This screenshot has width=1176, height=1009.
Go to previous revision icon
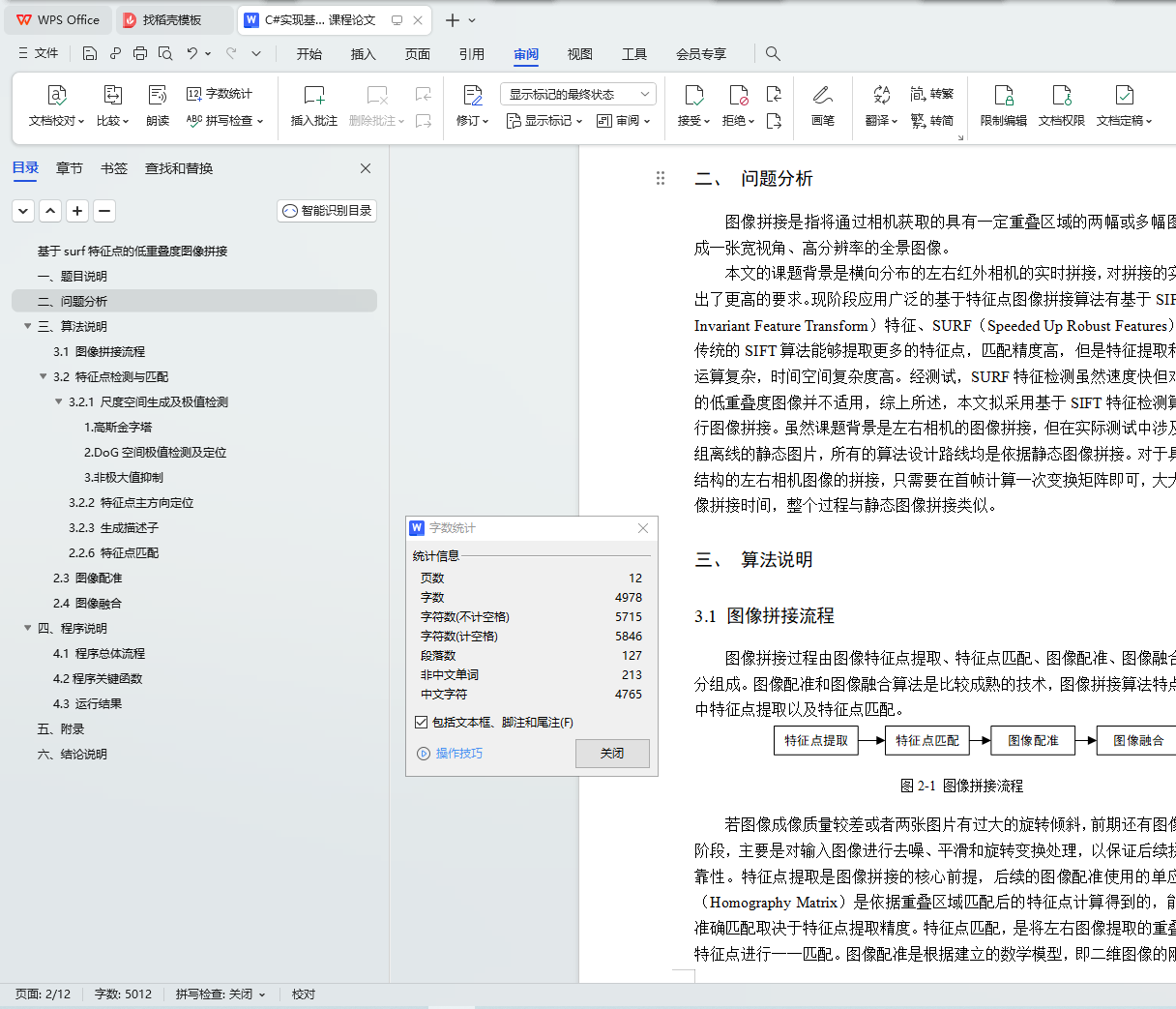click(x=774, y=94)
